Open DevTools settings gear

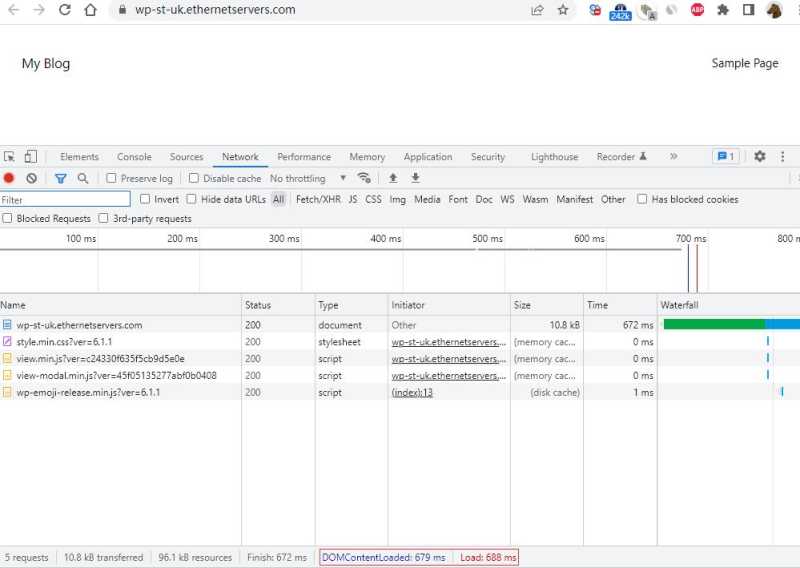click(x=760, y=156)
